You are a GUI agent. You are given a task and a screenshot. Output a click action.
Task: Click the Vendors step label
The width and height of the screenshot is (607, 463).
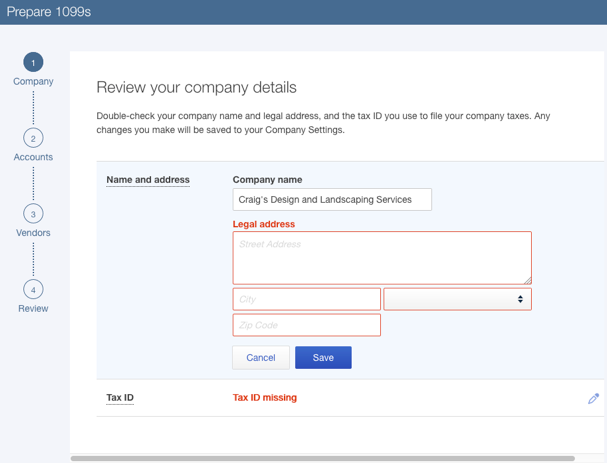[x=33, y=233]
